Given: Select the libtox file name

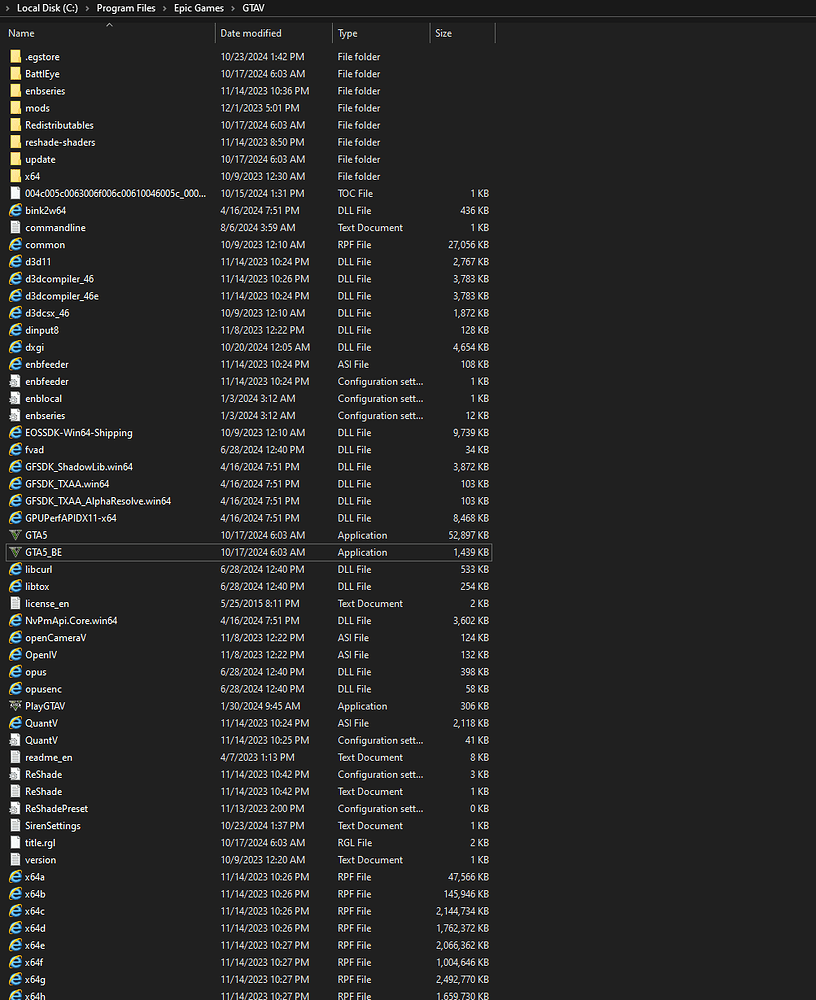Looking at the screenshot, I should pos(37,586).
